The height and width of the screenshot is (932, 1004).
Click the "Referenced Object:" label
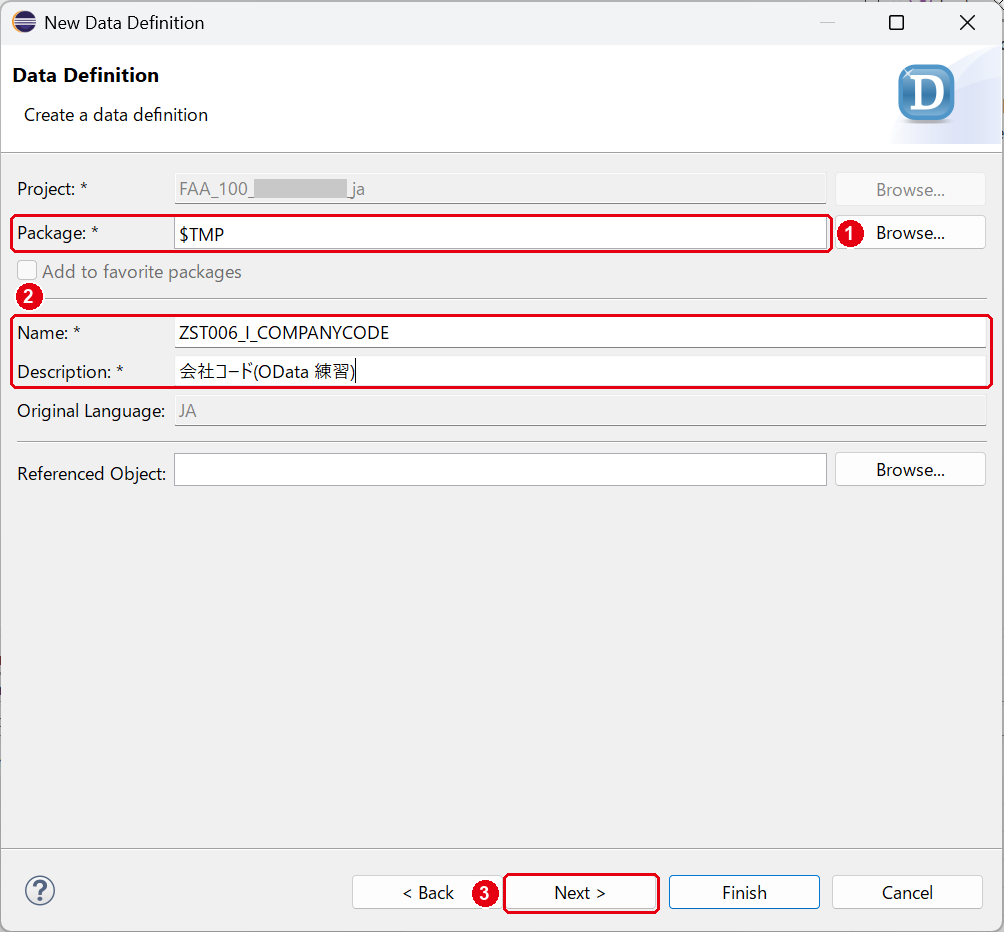92,474
